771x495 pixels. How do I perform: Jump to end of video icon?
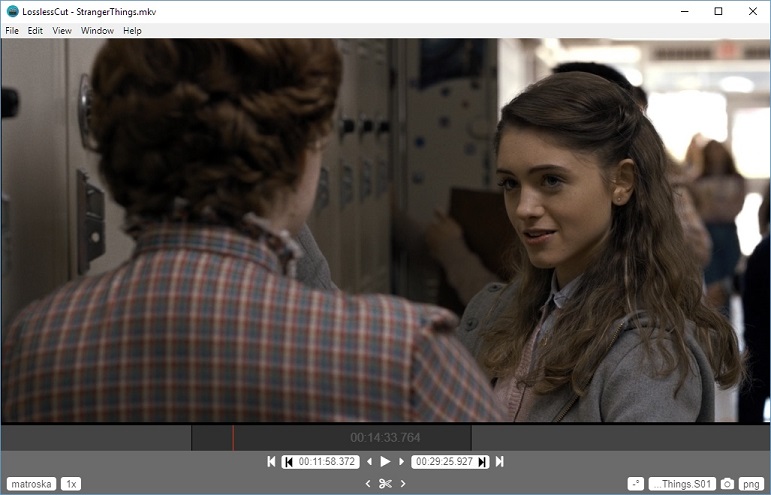point(500,462)
